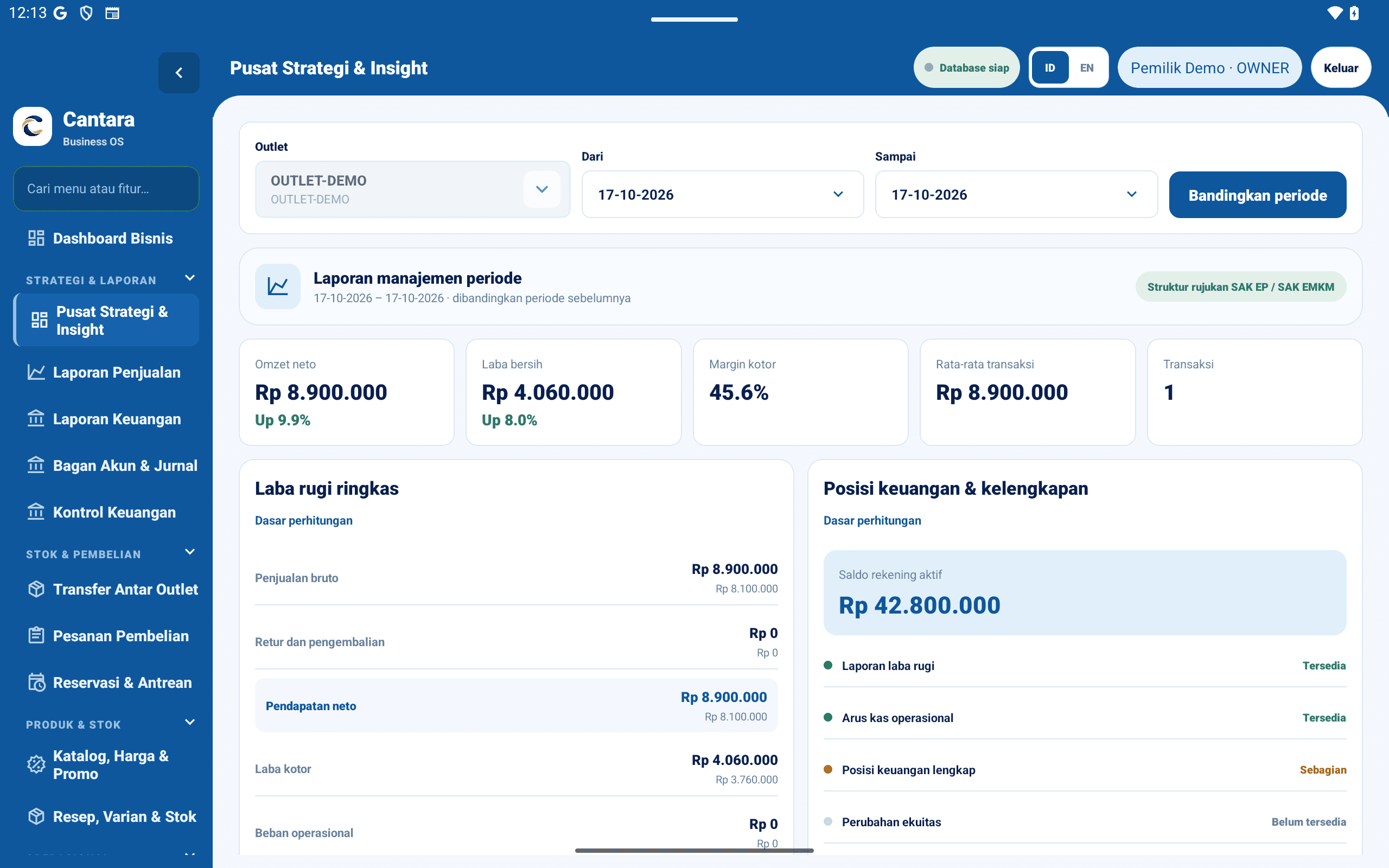Click Transfer Antar Outlet box icon
Image resolution: width=1389 pixels, height=868 pixels.
pyautogui.click(x=36, y=590)
